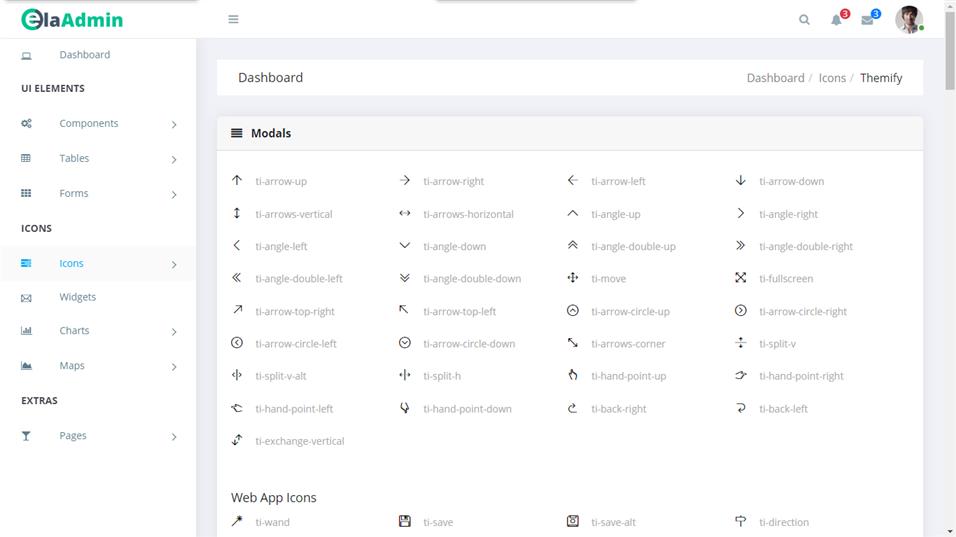This screenshot has height=537, width=956.
Task: Open the notifications bell icon
Action: point(836,20)
